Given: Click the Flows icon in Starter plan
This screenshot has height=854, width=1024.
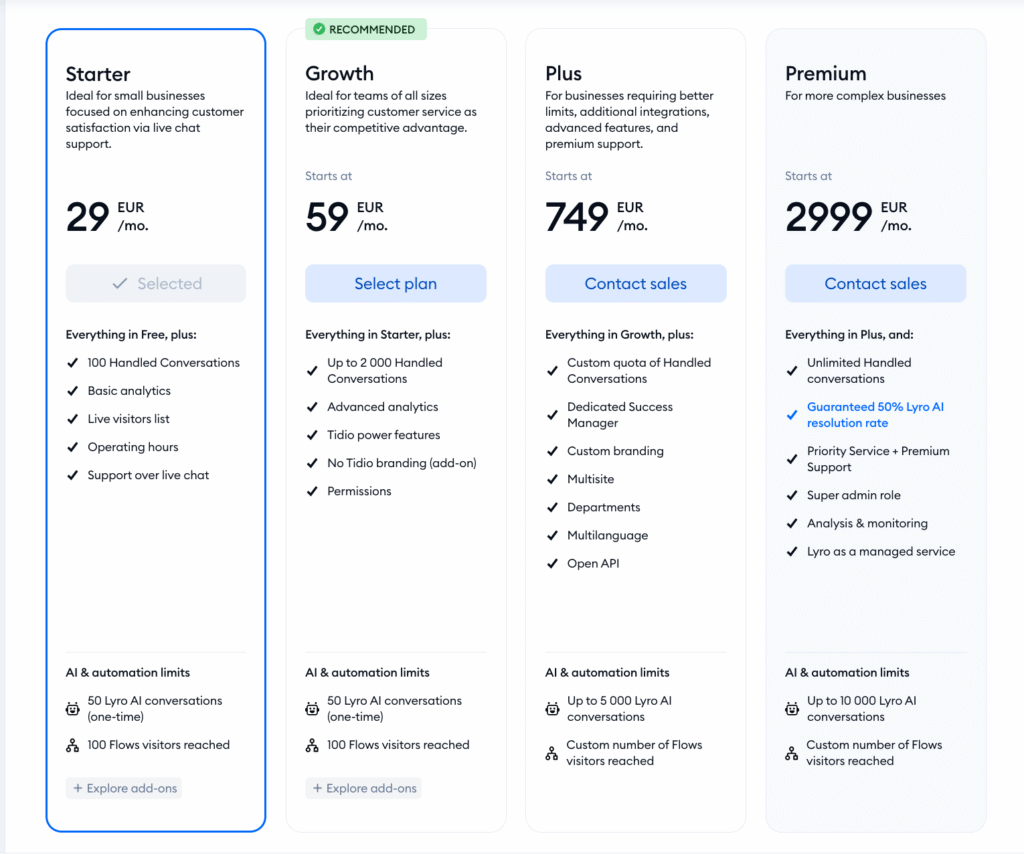Looking at the screenshot, I should pyautogui.click(x=72, y=745).
